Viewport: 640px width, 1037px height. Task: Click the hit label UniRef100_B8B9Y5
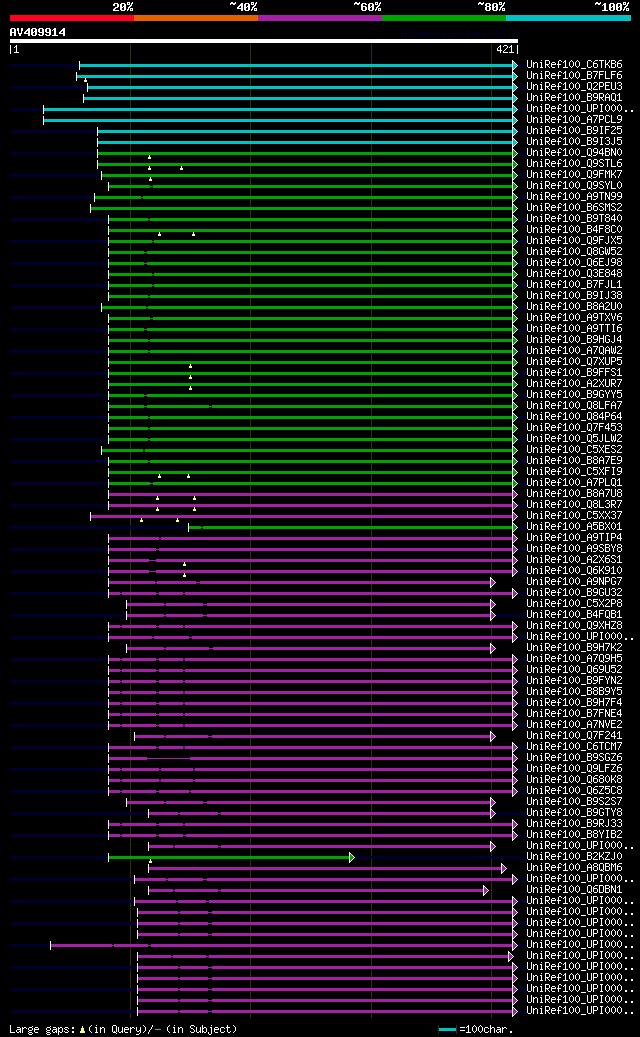(x=574, y=692)
